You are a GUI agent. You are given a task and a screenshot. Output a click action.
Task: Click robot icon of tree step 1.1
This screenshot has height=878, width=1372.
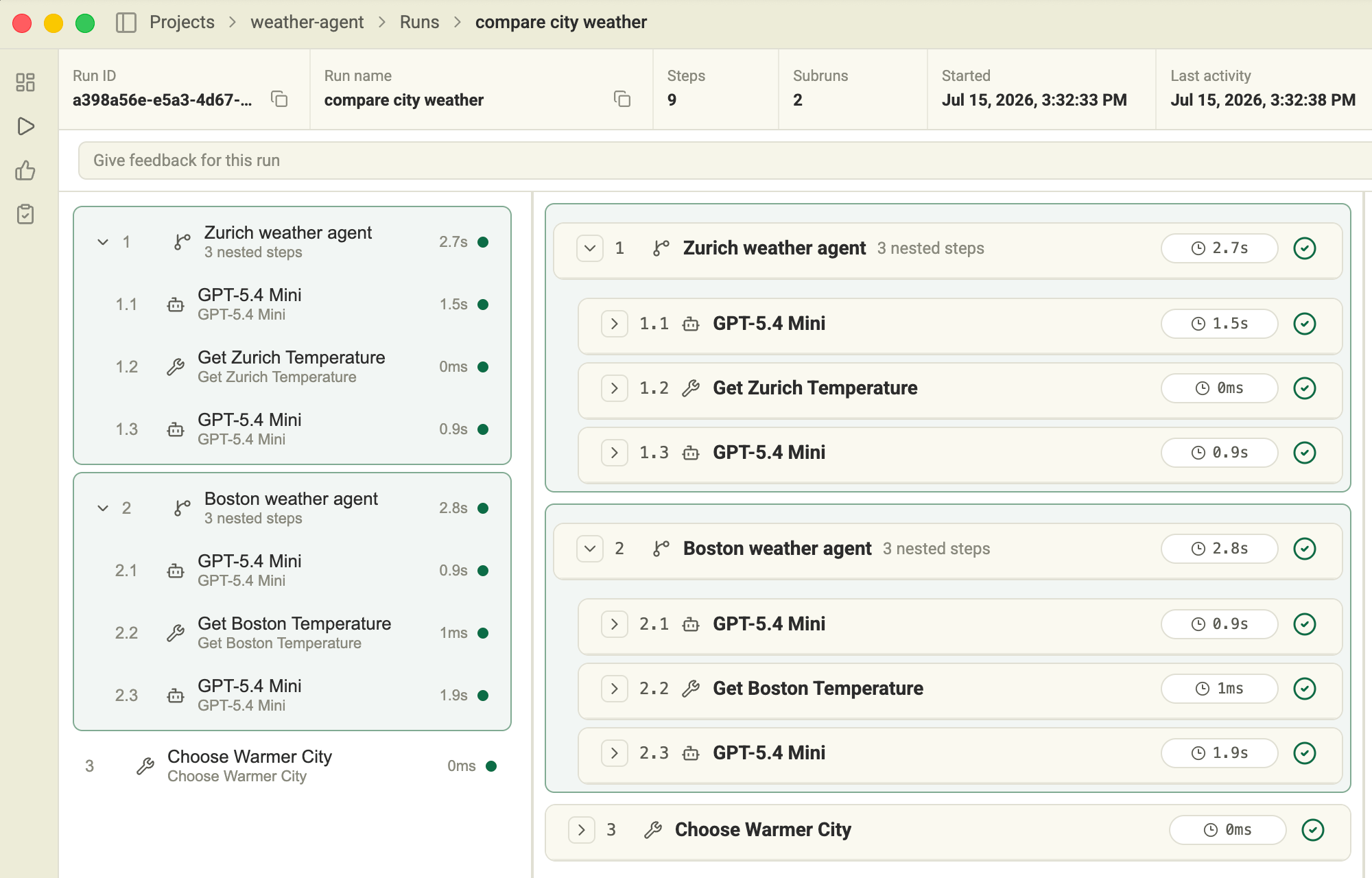[176, 305]
